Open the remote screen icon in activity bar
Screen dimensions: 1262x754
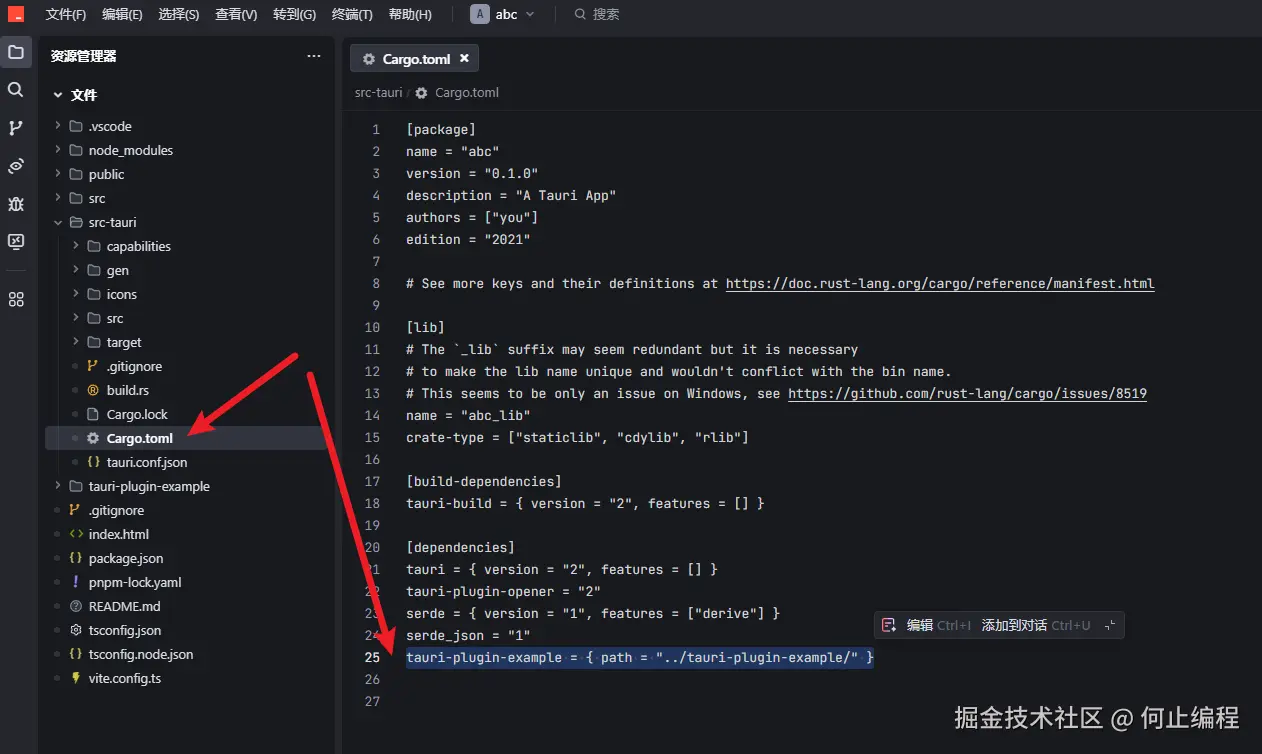click(x=16, y=242)
